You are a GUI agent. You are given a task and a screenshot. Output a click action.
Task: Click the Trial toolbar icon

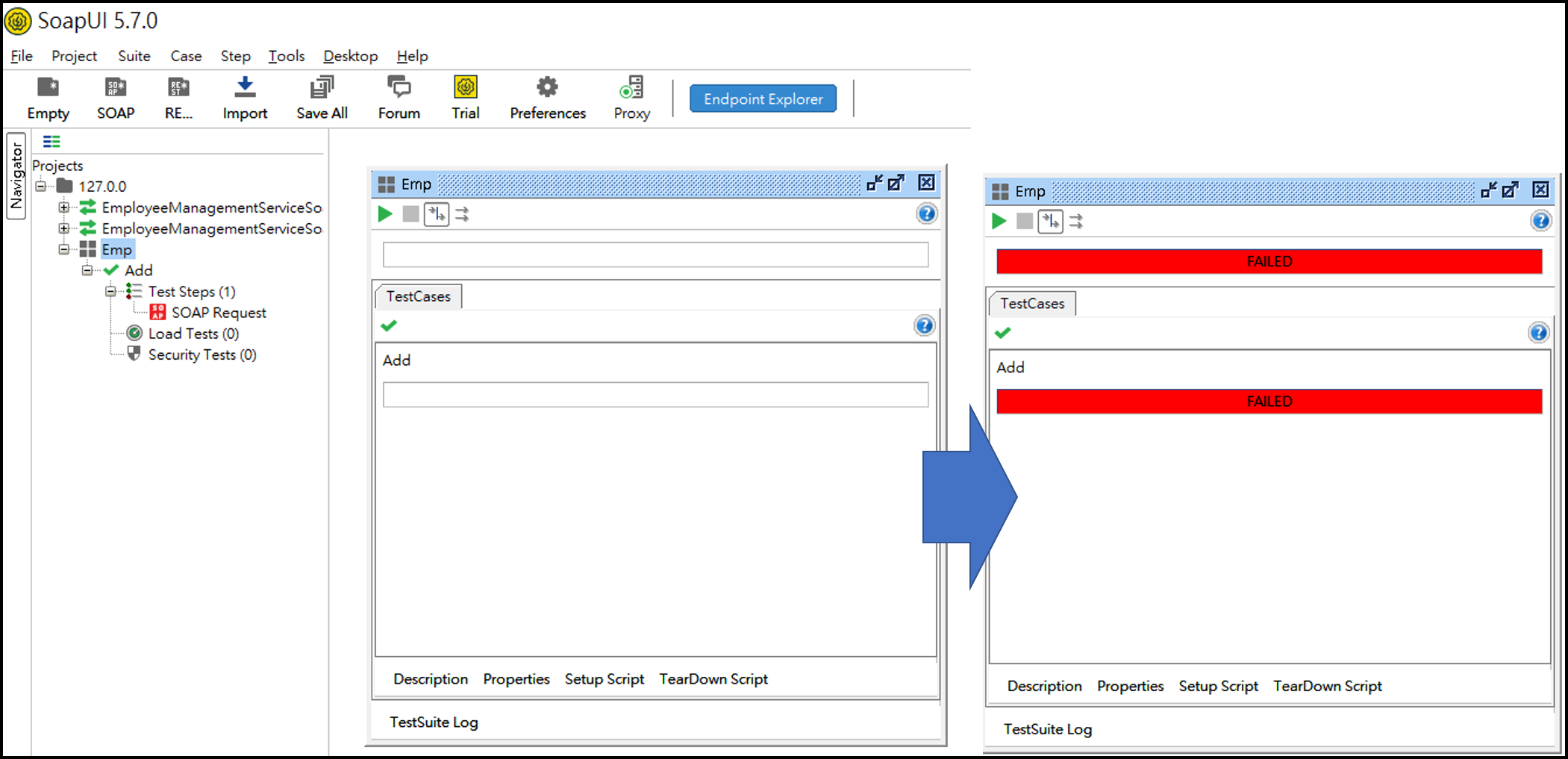click(466, 88)
